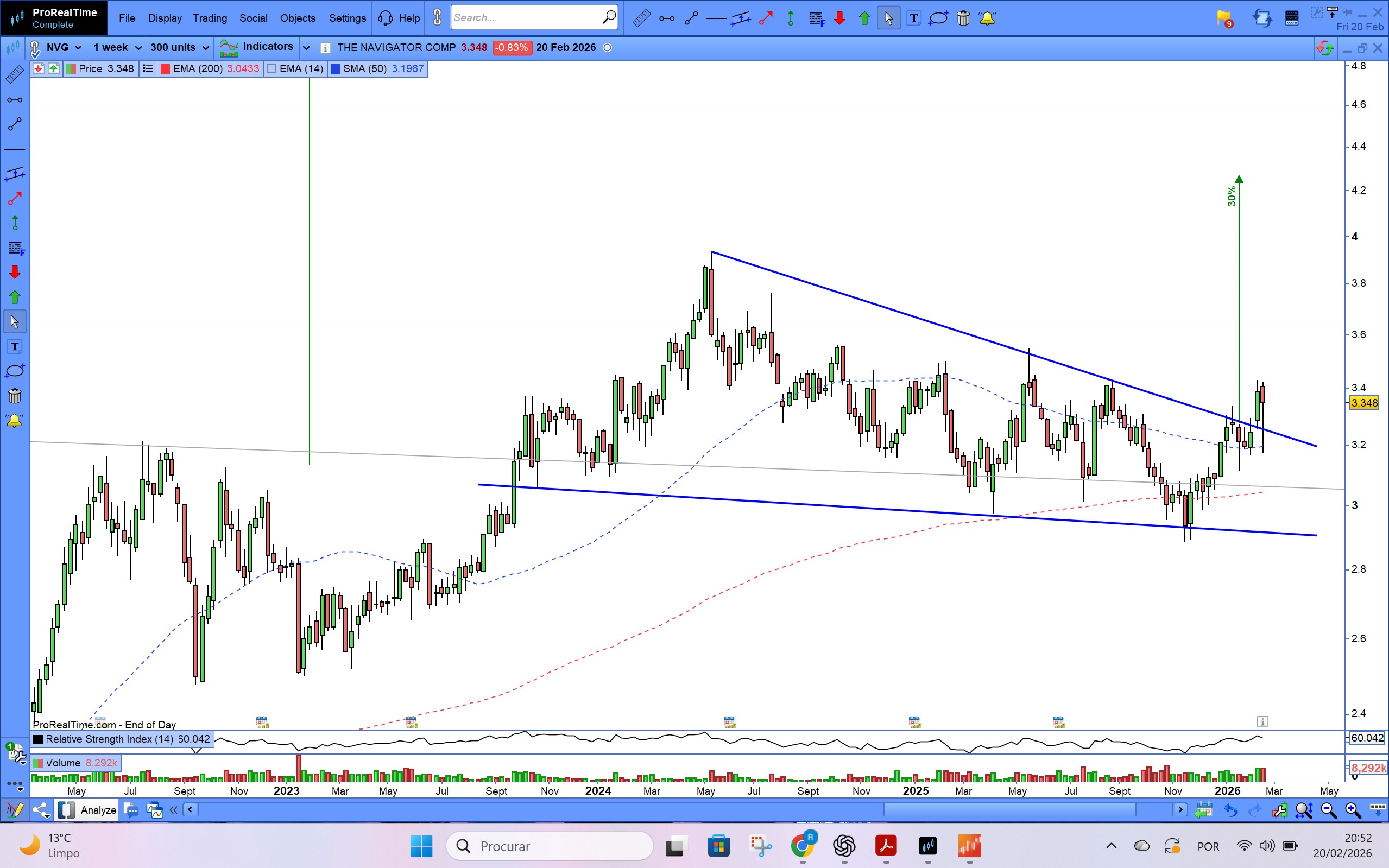
Task: Click the blue undo arrow in the bottom bar
Action: (x=1230, y=810)
